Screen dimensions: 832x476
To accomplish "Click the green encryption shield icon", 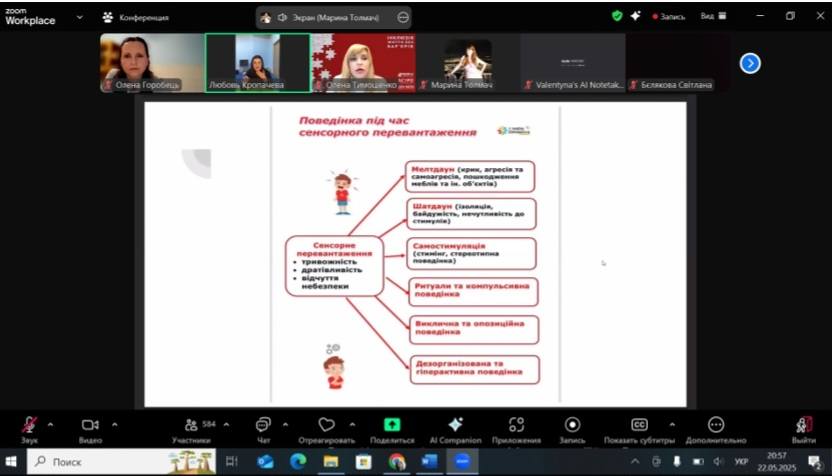I will tap(617, 16).
